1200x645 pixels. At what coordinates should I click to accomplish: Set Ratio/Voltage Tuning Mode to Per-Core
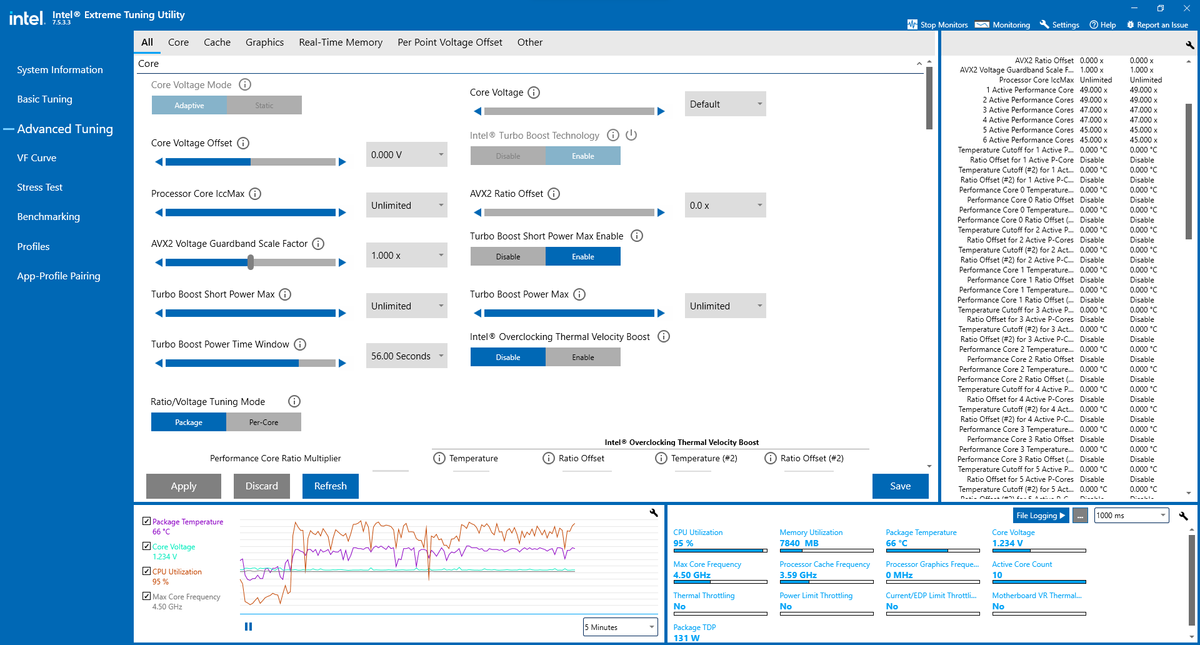click(263, 422)
